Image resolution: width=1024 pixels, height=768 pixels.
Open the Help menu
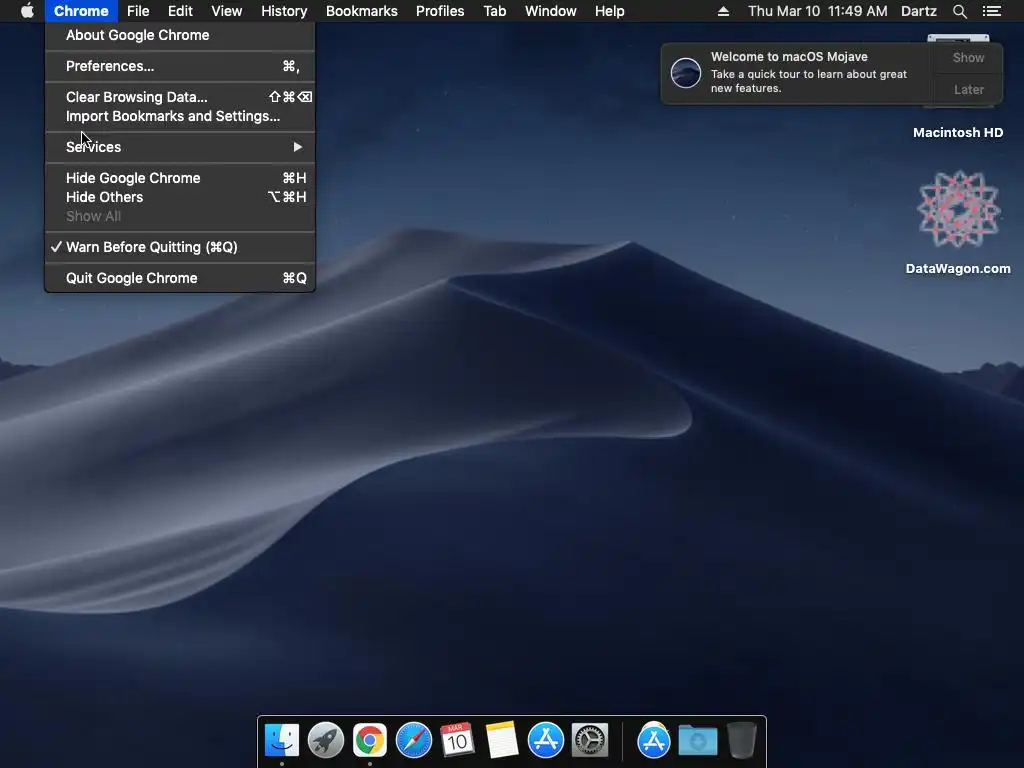click(609, 11)
